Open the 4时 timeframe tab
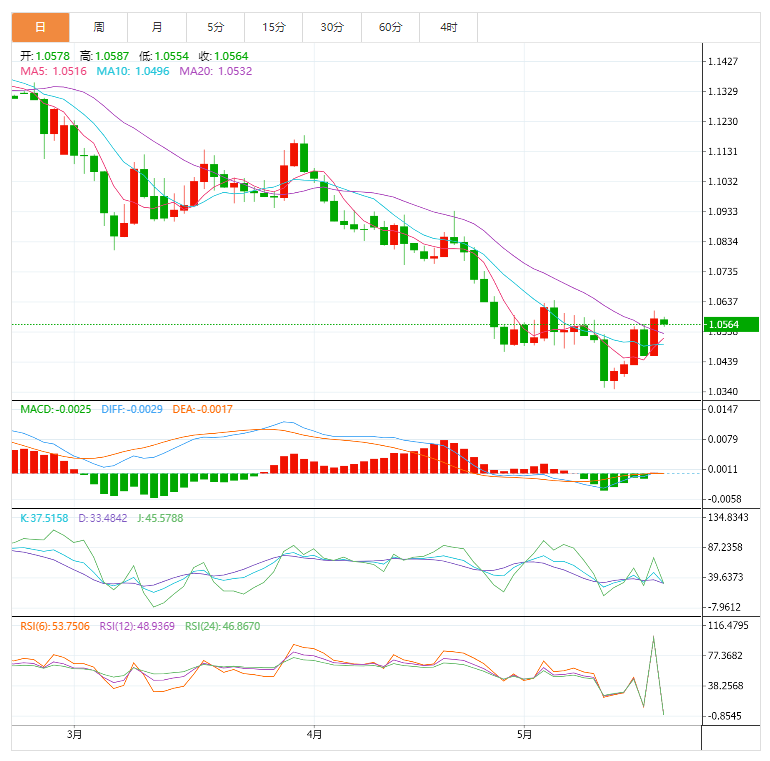The width and height of the screenshot is (770, 761). (449, 27)
